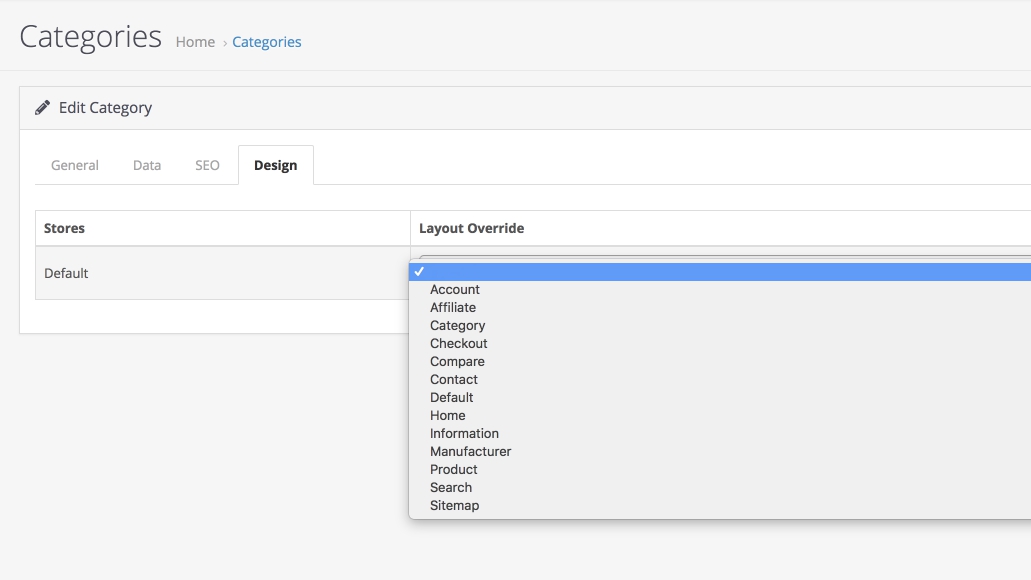Choose Sitemap at the list bottom

455,506
